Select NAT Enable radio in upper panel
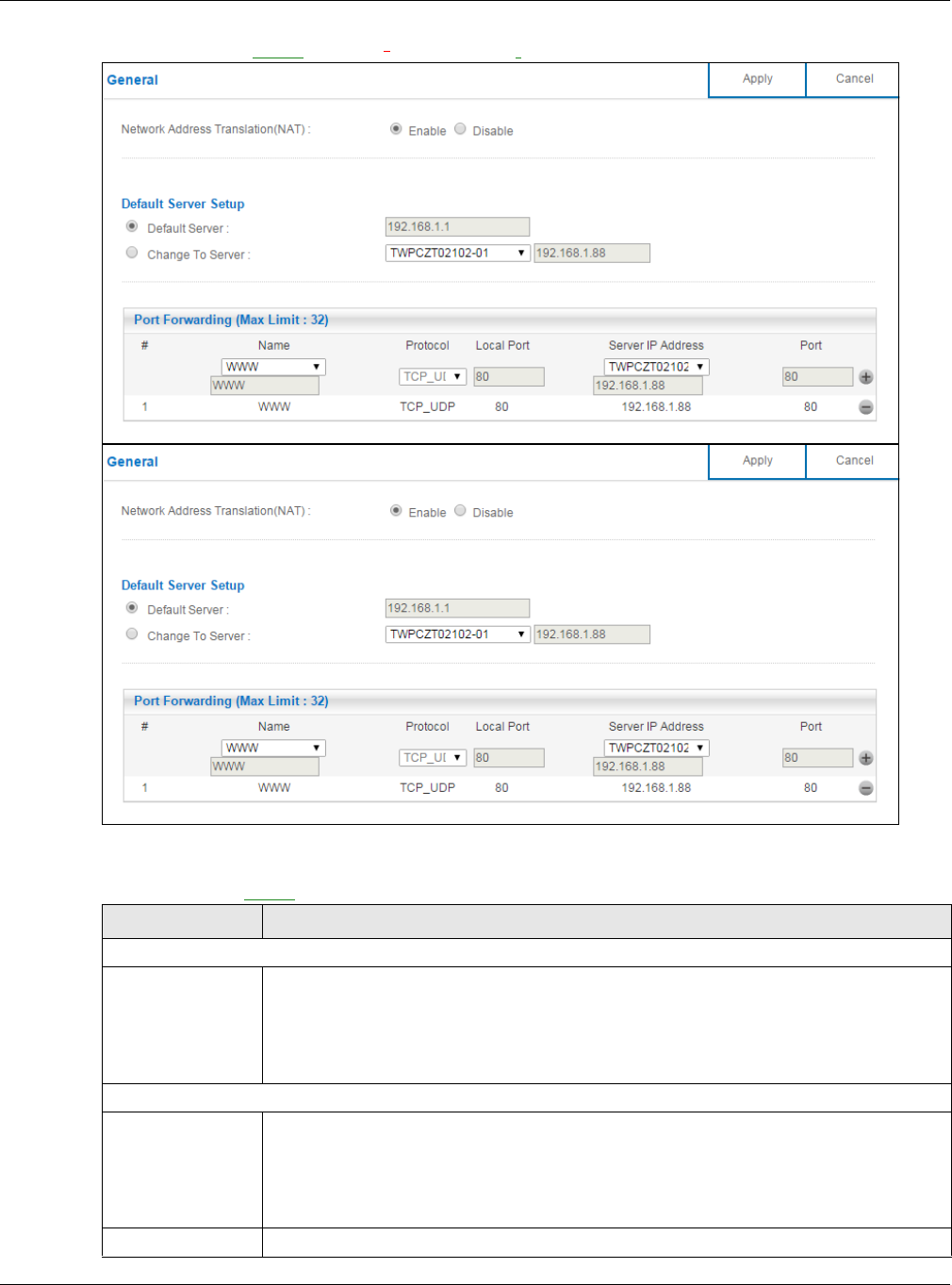The height and width of the screenshot is (1285, 952). coord(396,129)
